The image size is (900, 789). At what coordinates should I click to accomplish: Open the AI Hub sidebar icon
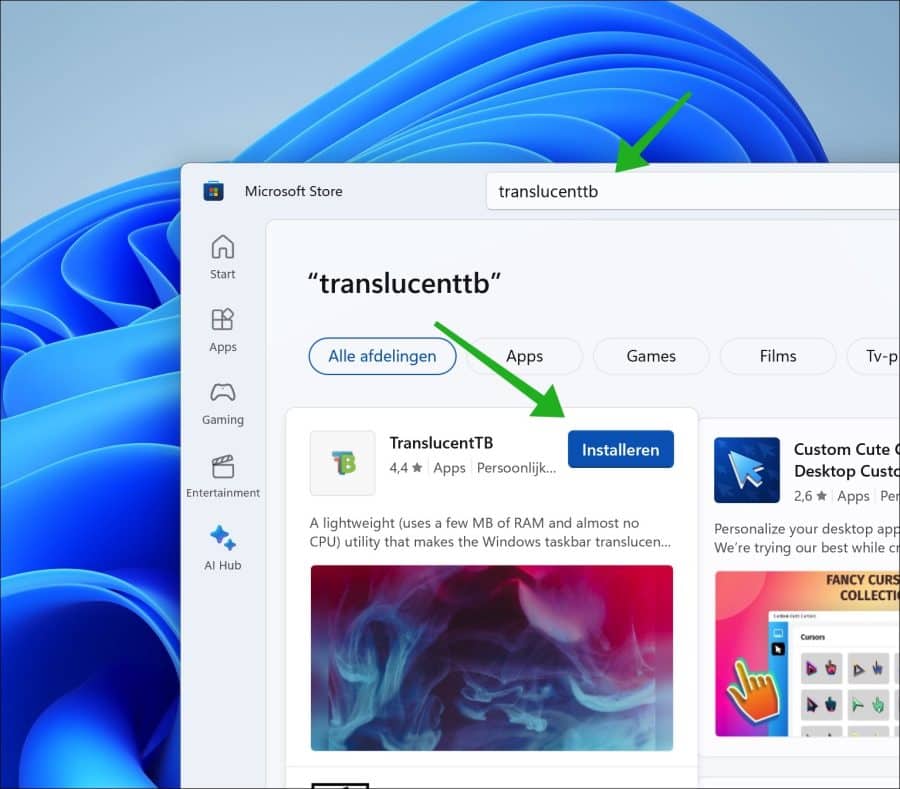[x=222, y=540]
